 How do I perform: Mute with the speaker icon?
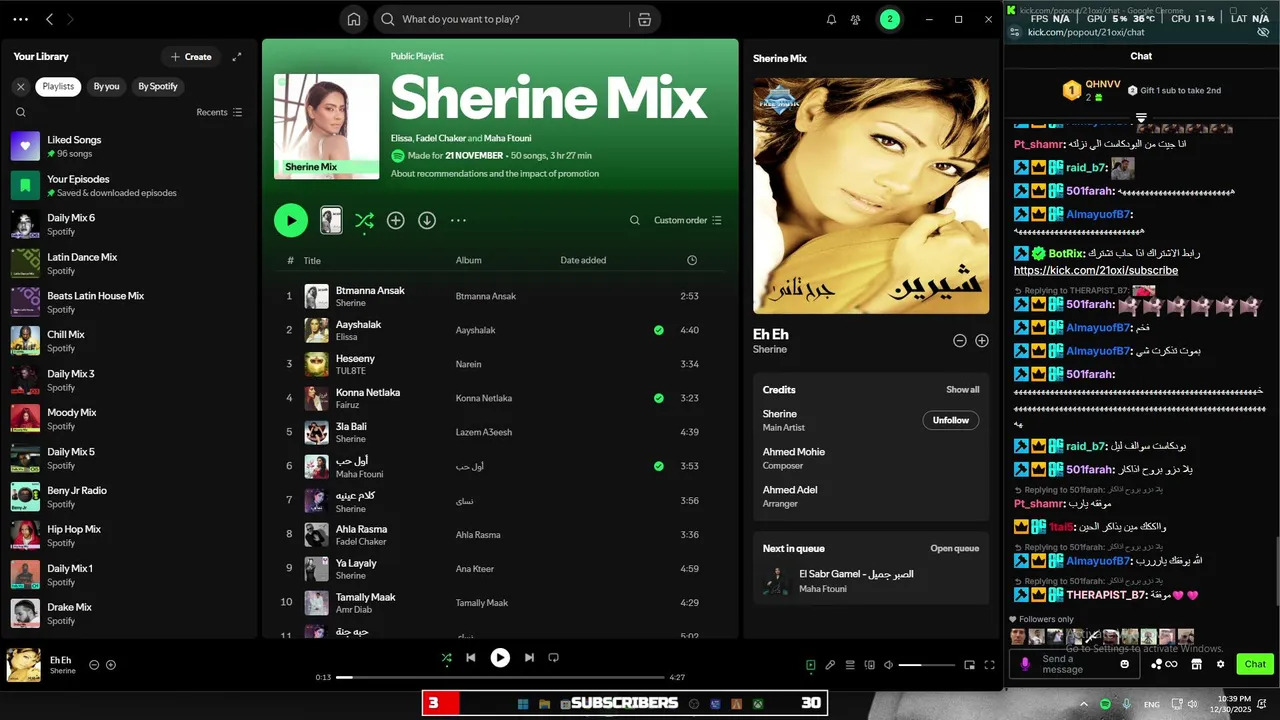pos(888,665)
